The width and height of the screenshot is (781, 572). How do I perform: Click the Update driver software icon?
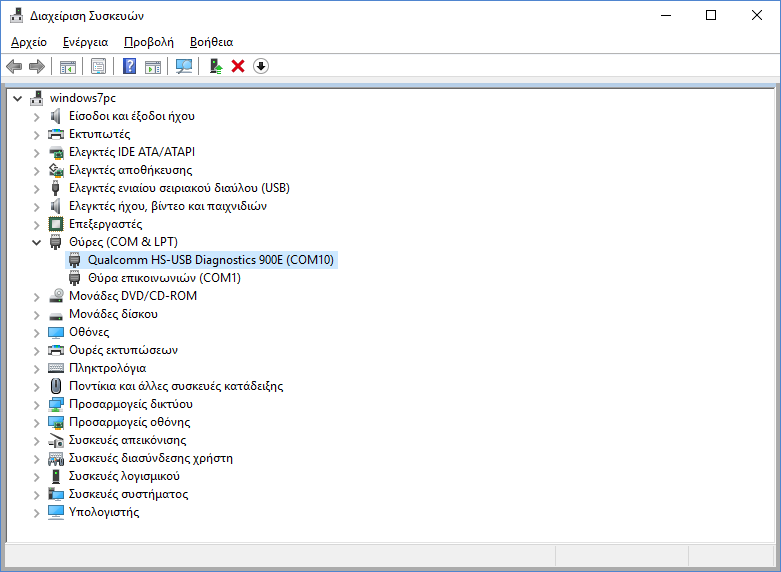point(215,66)
